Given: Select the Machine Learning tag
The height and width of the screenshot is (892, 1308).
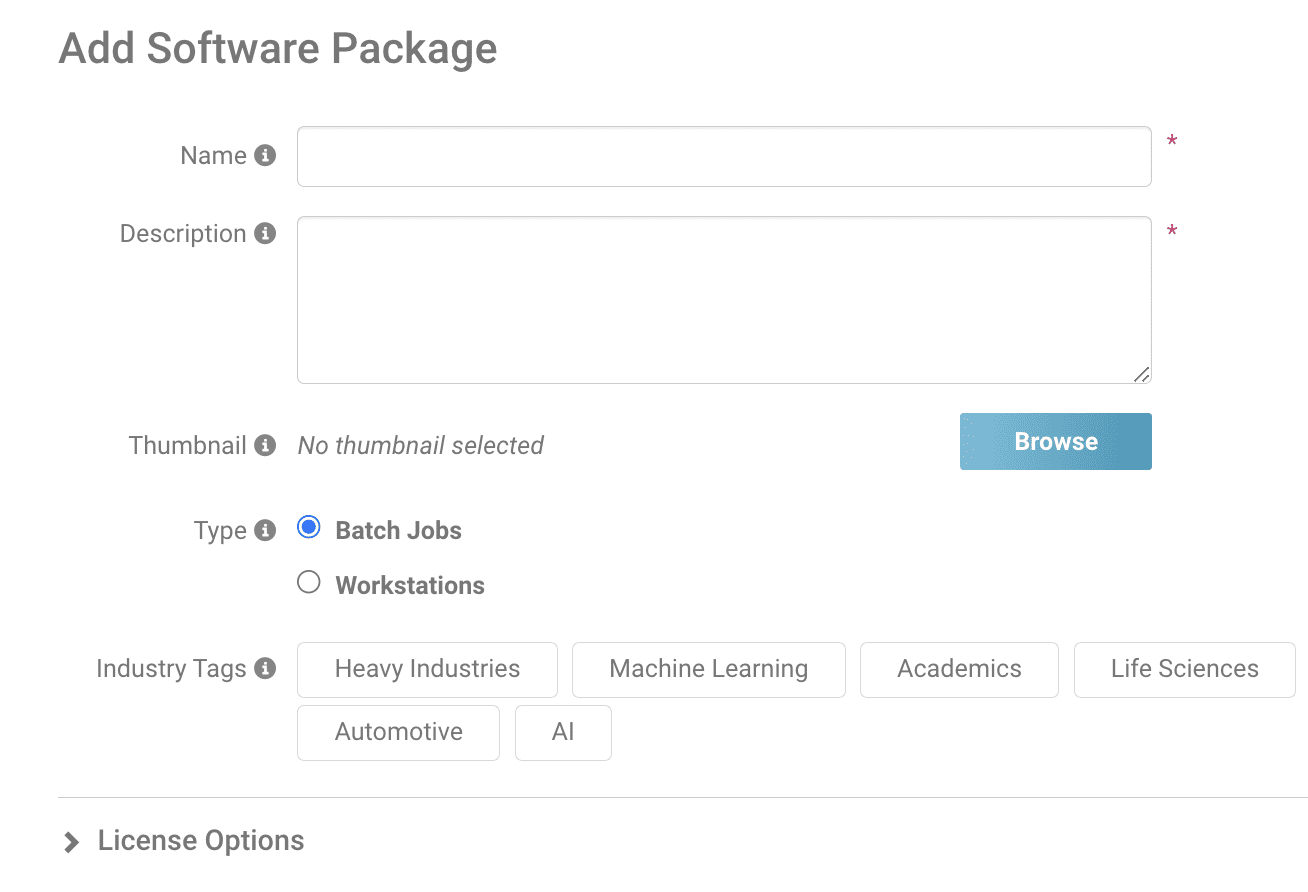Looking at the screenshot, I should (708, 669).
